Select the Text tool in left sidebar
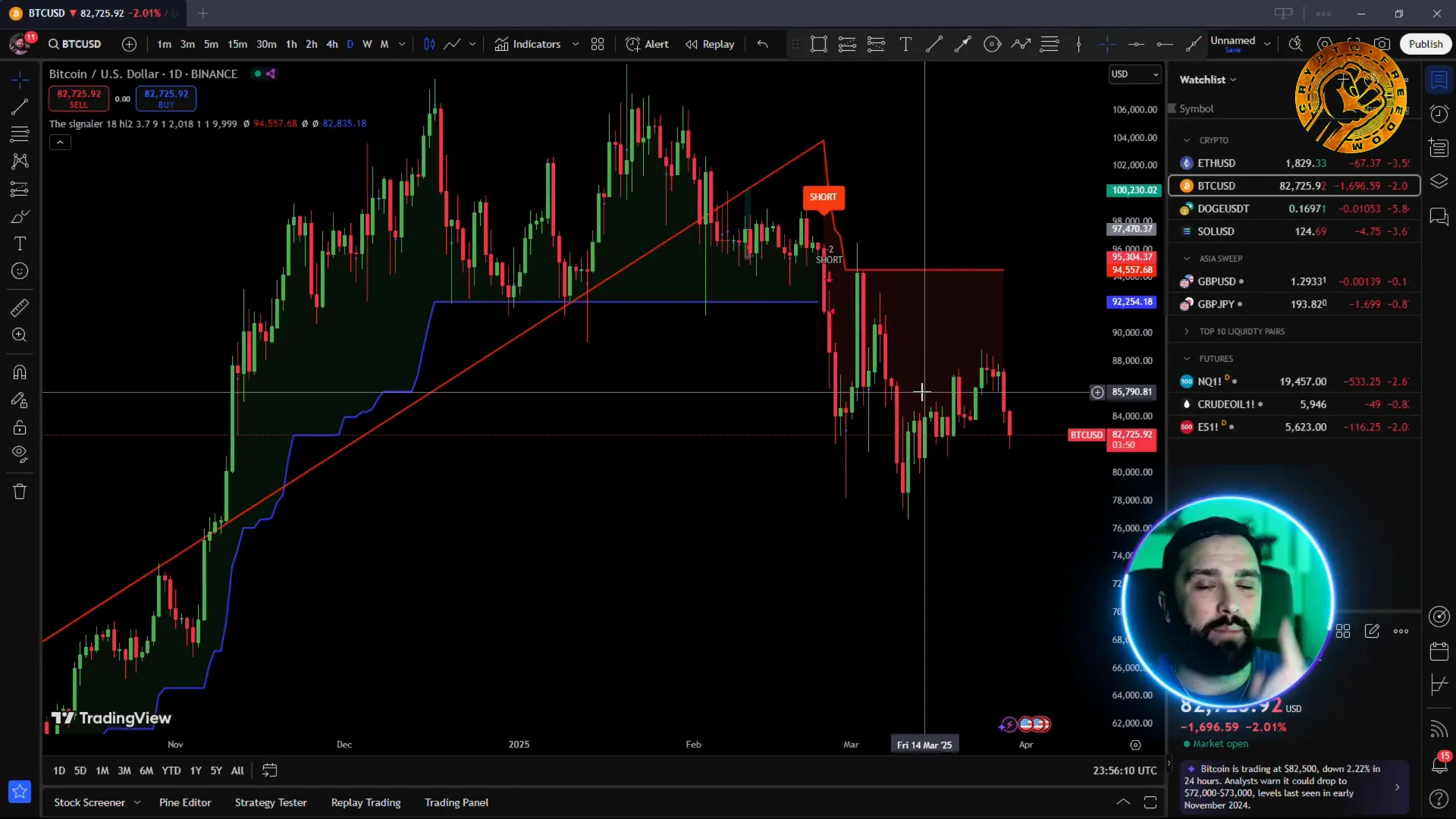 (x=20, y=244)
